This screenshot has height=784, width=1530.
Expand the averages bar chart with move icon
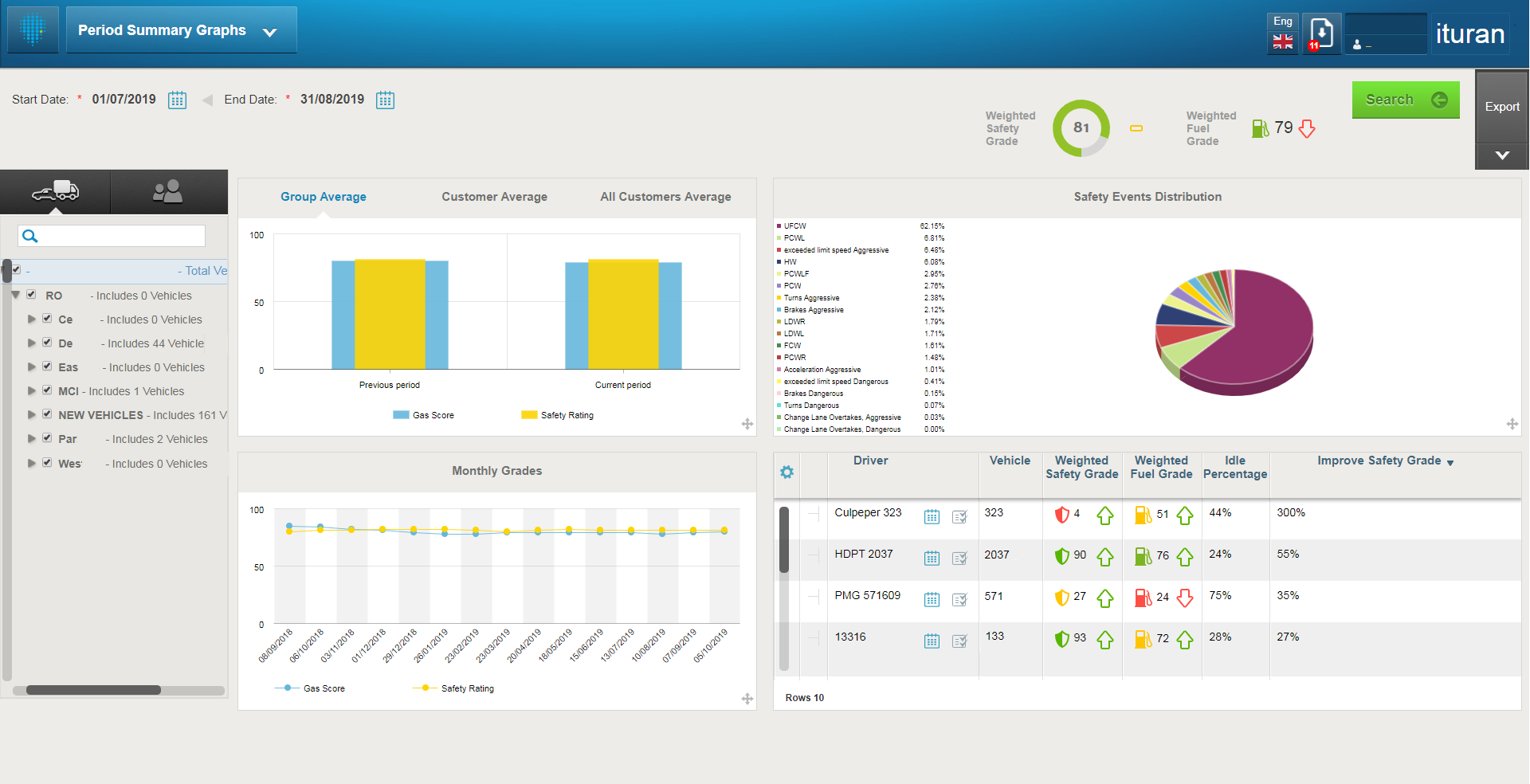(747, 424)
